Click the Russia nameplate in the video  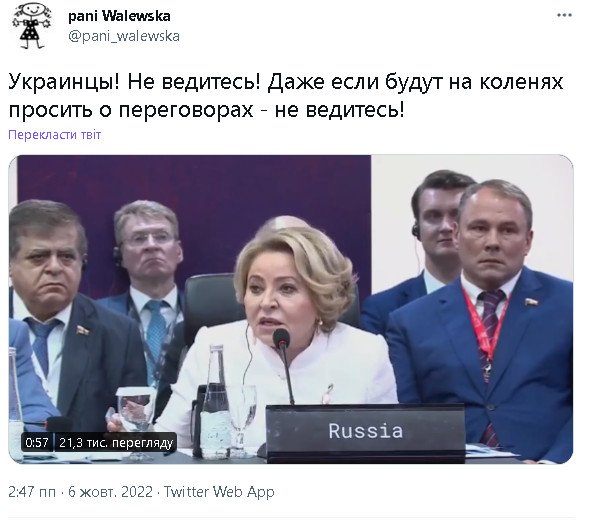[365, 431]
